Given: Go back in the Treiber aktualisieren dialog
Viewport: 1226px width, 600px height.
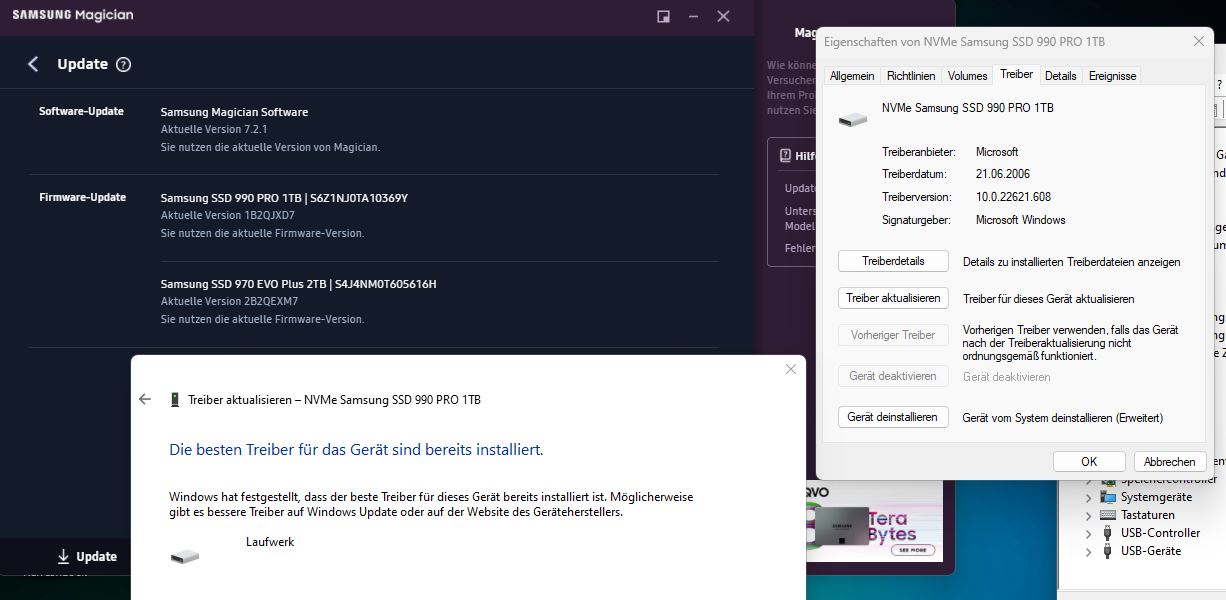Looking at the screenshot, I should point(145,399).
